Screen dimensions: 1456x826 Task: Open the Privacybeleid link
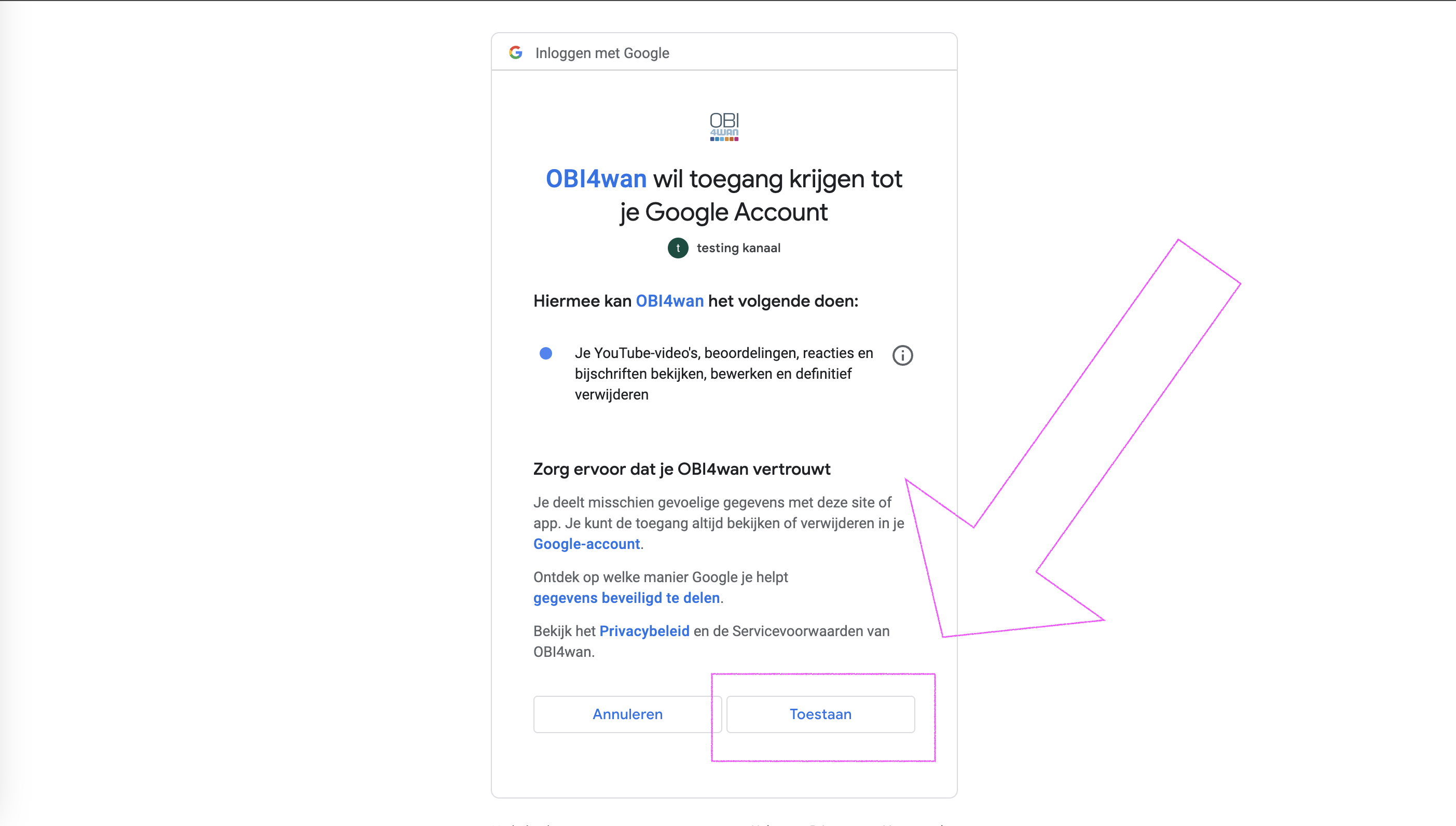coord(644,631)
